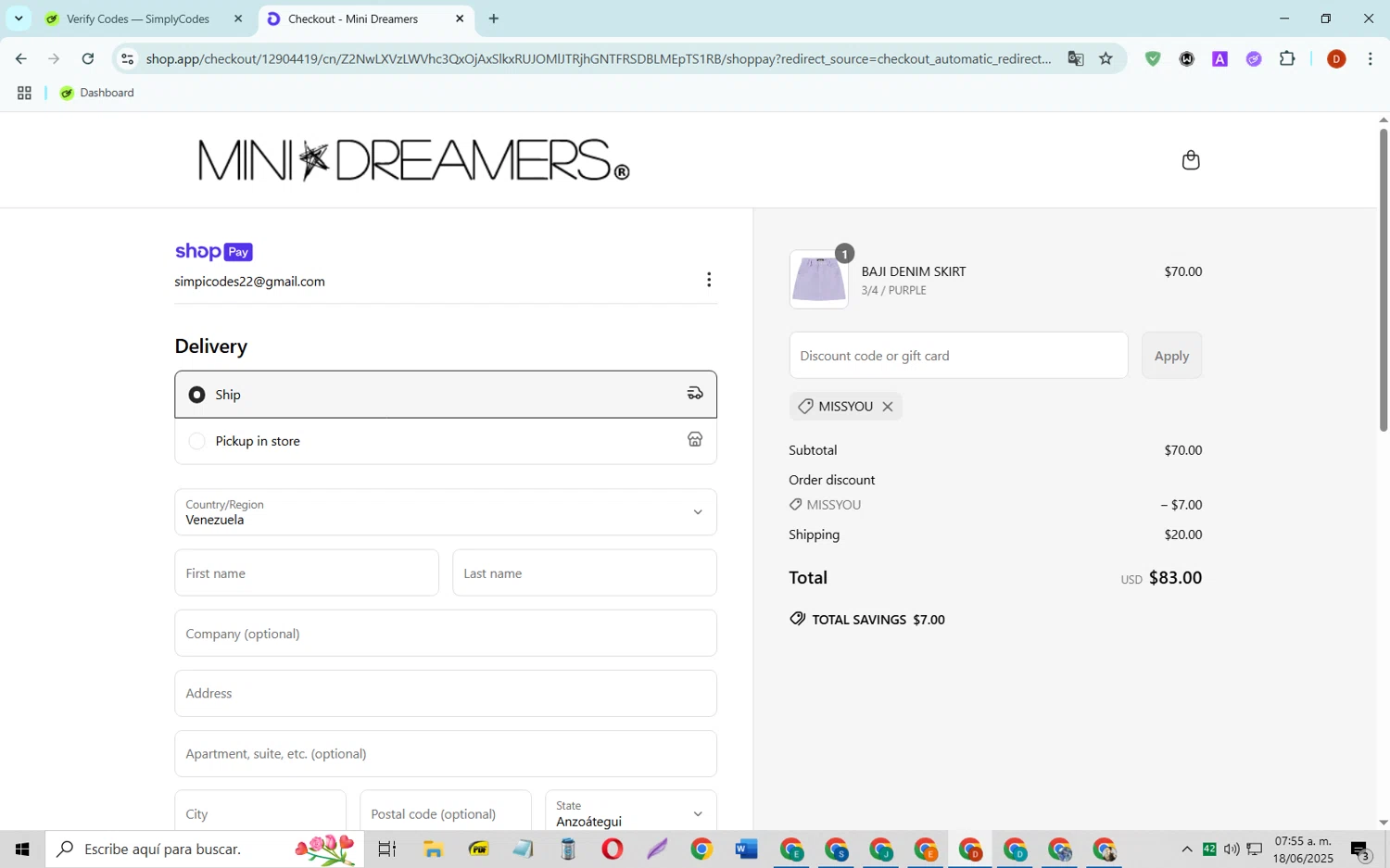Click the Windows taskbar search box
The image size is (1390, 868).
(205, 849)
